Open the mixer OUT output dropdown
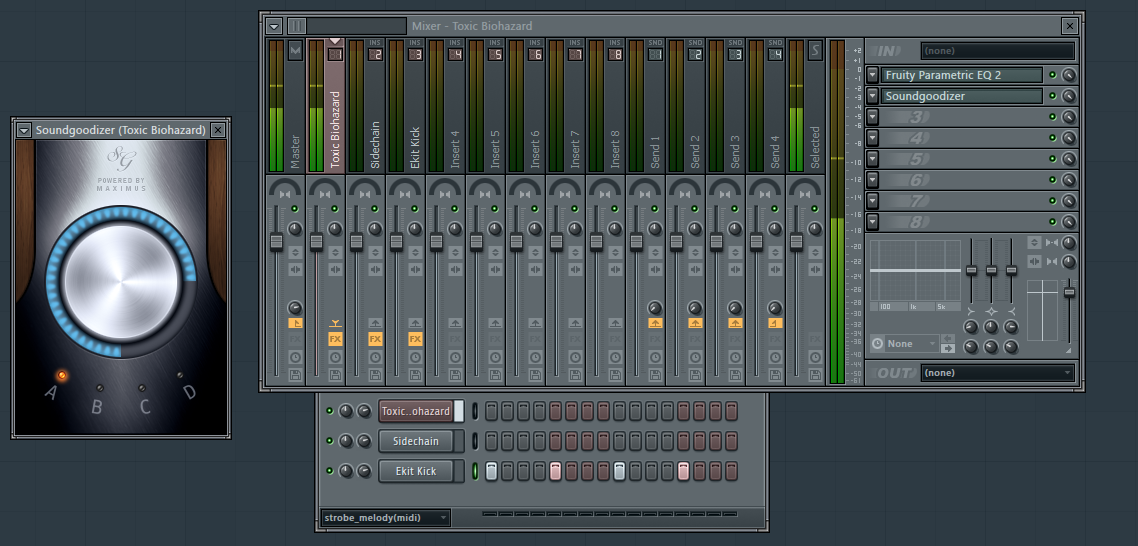1138x546 pixels. 997,372
